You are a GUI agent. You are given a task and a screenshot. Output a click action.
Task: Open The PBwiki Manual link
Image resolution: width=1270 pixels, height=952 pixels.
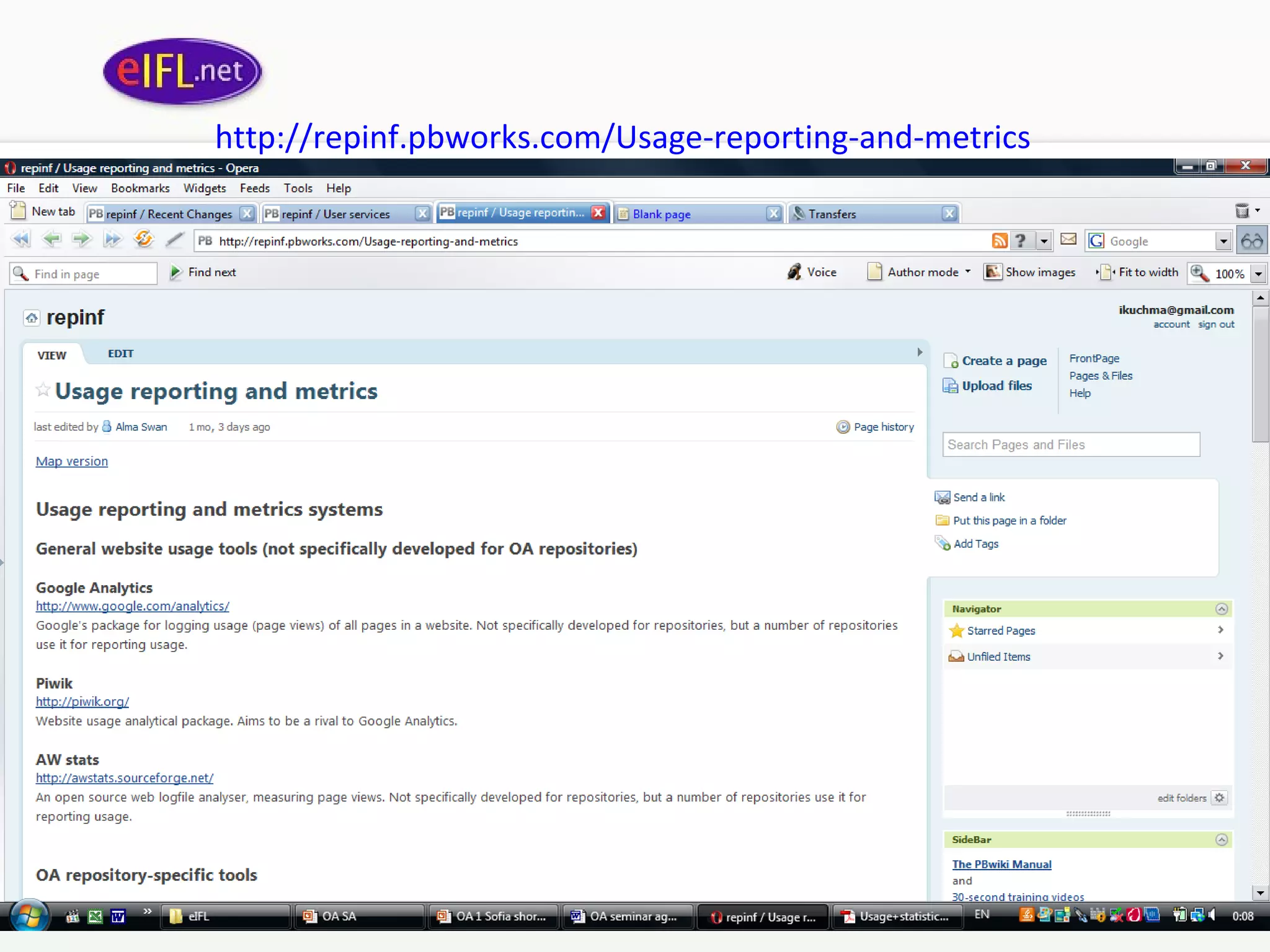click(x=1001, y=865)
